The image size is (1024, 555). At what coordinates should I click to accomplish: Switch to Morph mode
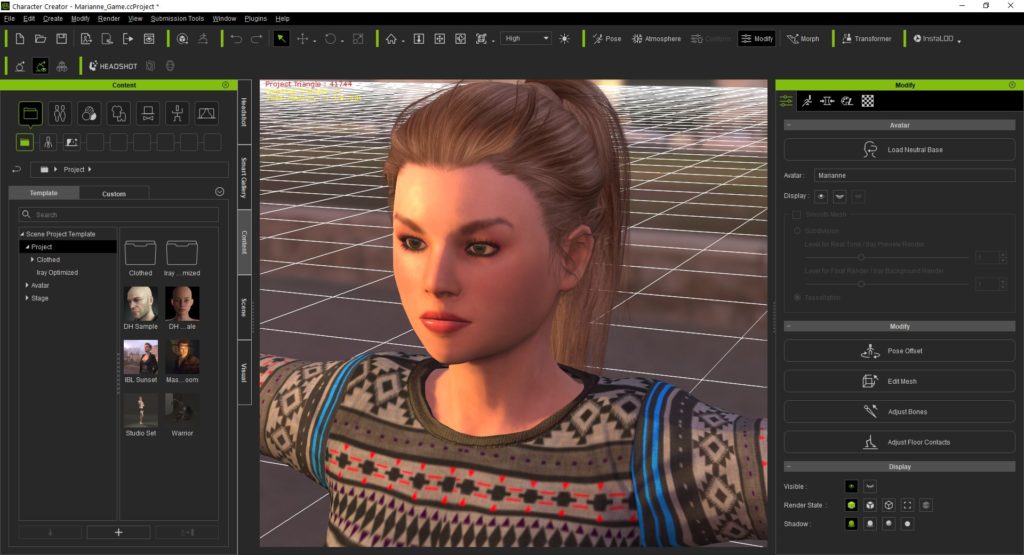tap(803, 39)
